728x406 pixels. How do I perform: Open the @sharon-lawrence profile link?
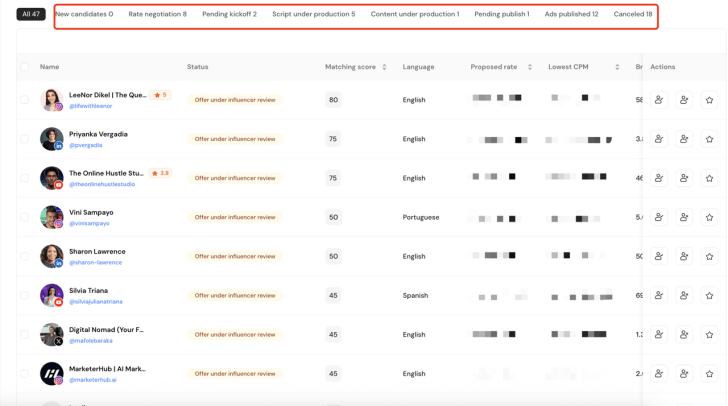click(95, 263)
